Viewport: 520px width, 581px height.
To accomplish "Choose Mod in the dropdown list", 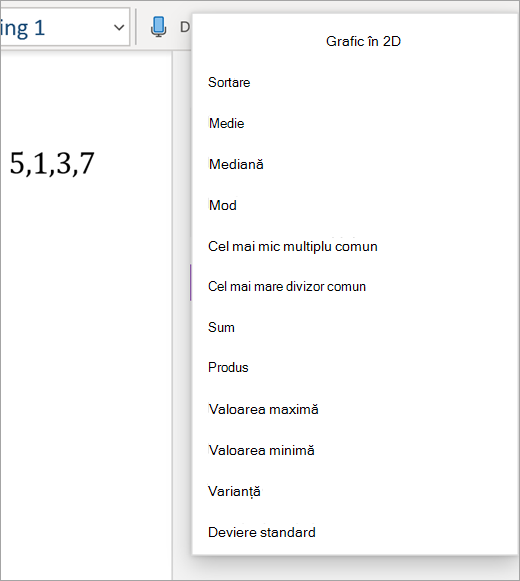I will click(222, 205).
